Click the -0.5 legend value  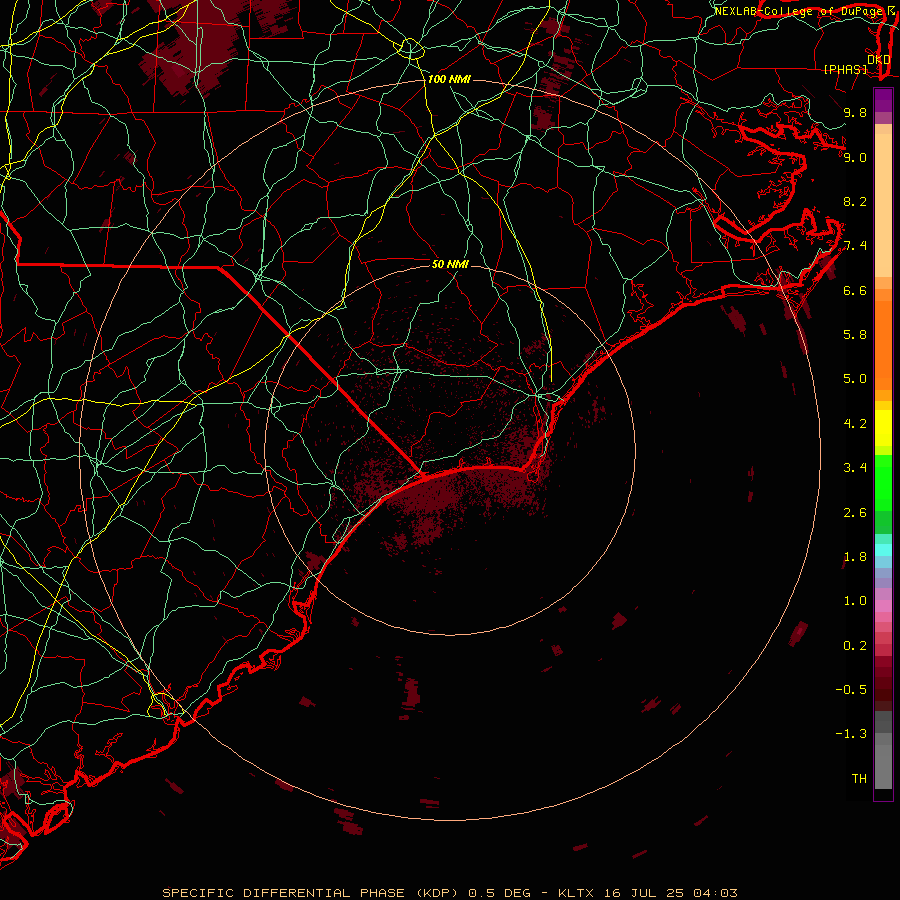point(852,690)
